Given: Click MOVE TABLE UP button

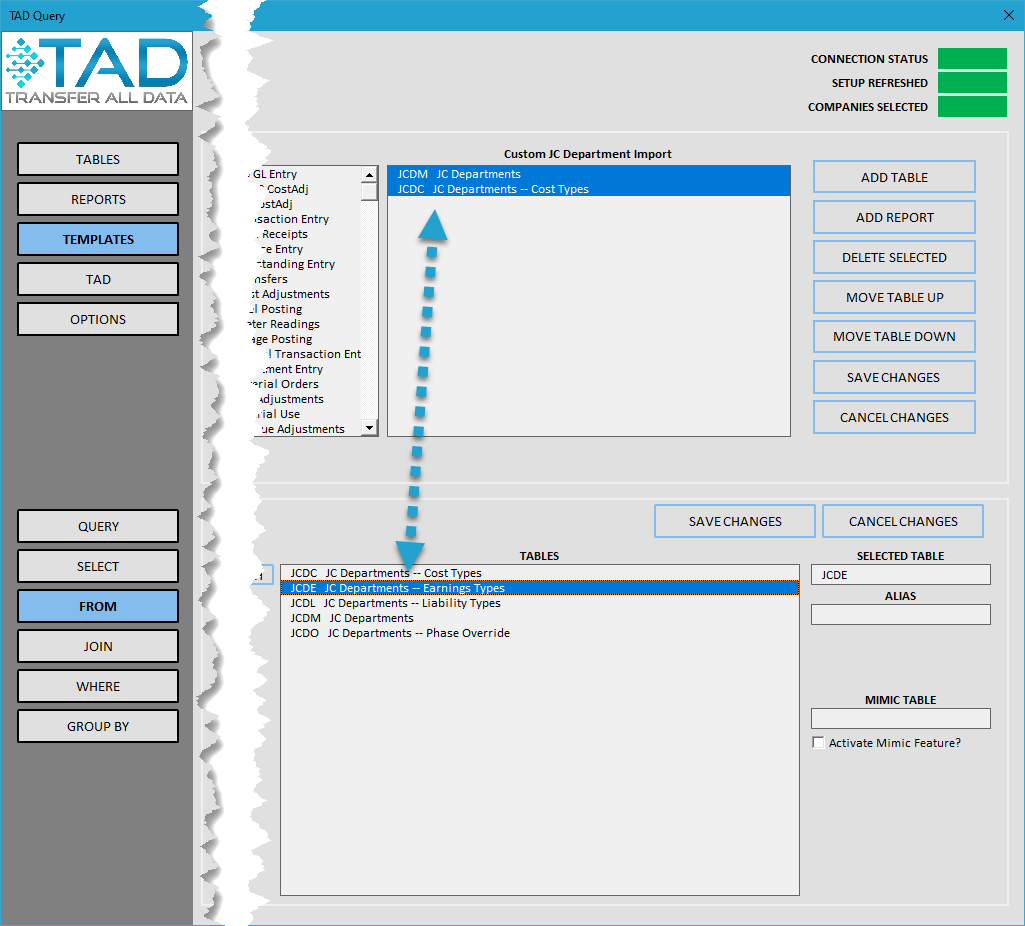Looking at the screenshot, I should click(x=894, y=297).
